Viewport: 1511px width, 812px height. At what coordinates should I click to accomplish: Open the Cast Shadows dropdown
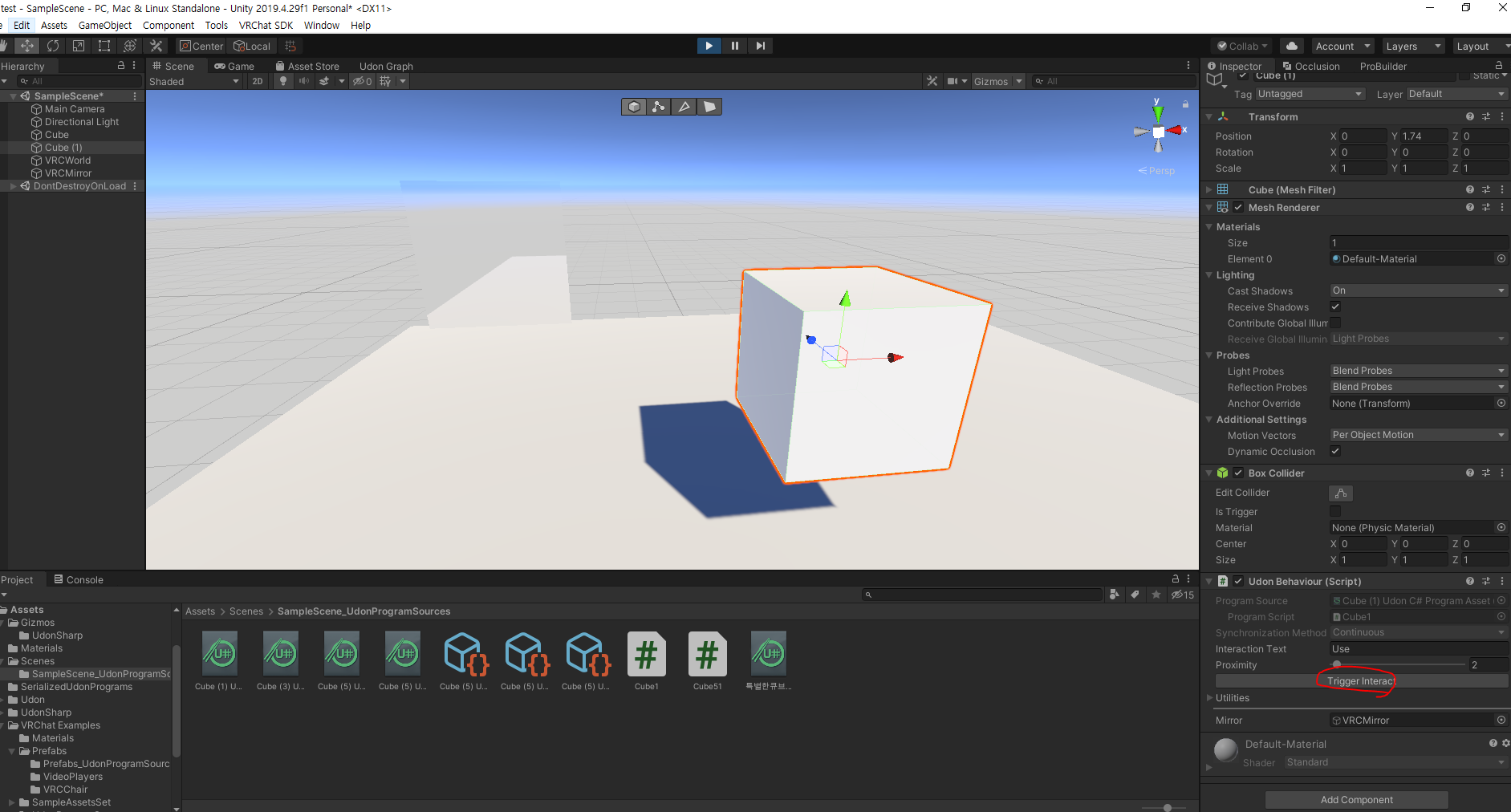pyautogui.click(x=1418, y=290)
